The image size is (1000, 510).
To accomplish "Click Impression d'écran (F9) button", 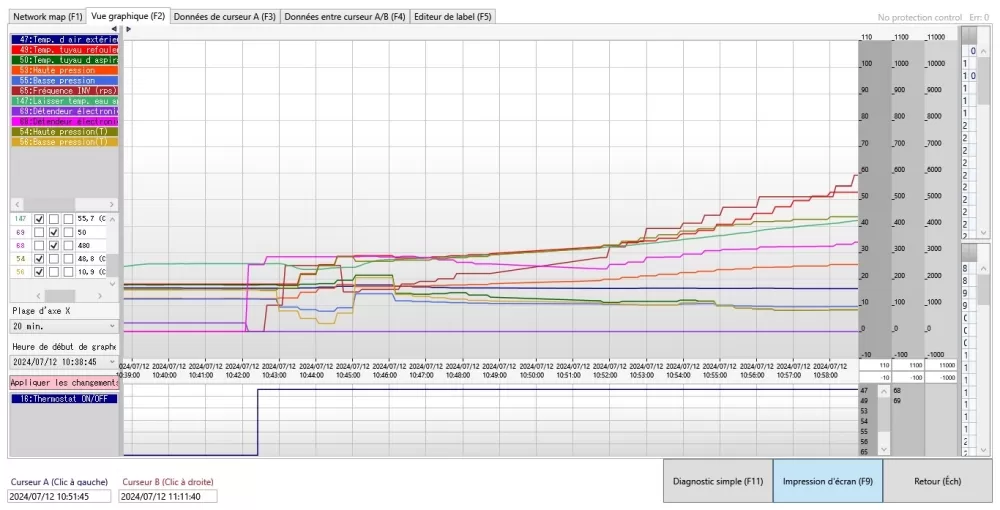I will (x=828, y=481).
